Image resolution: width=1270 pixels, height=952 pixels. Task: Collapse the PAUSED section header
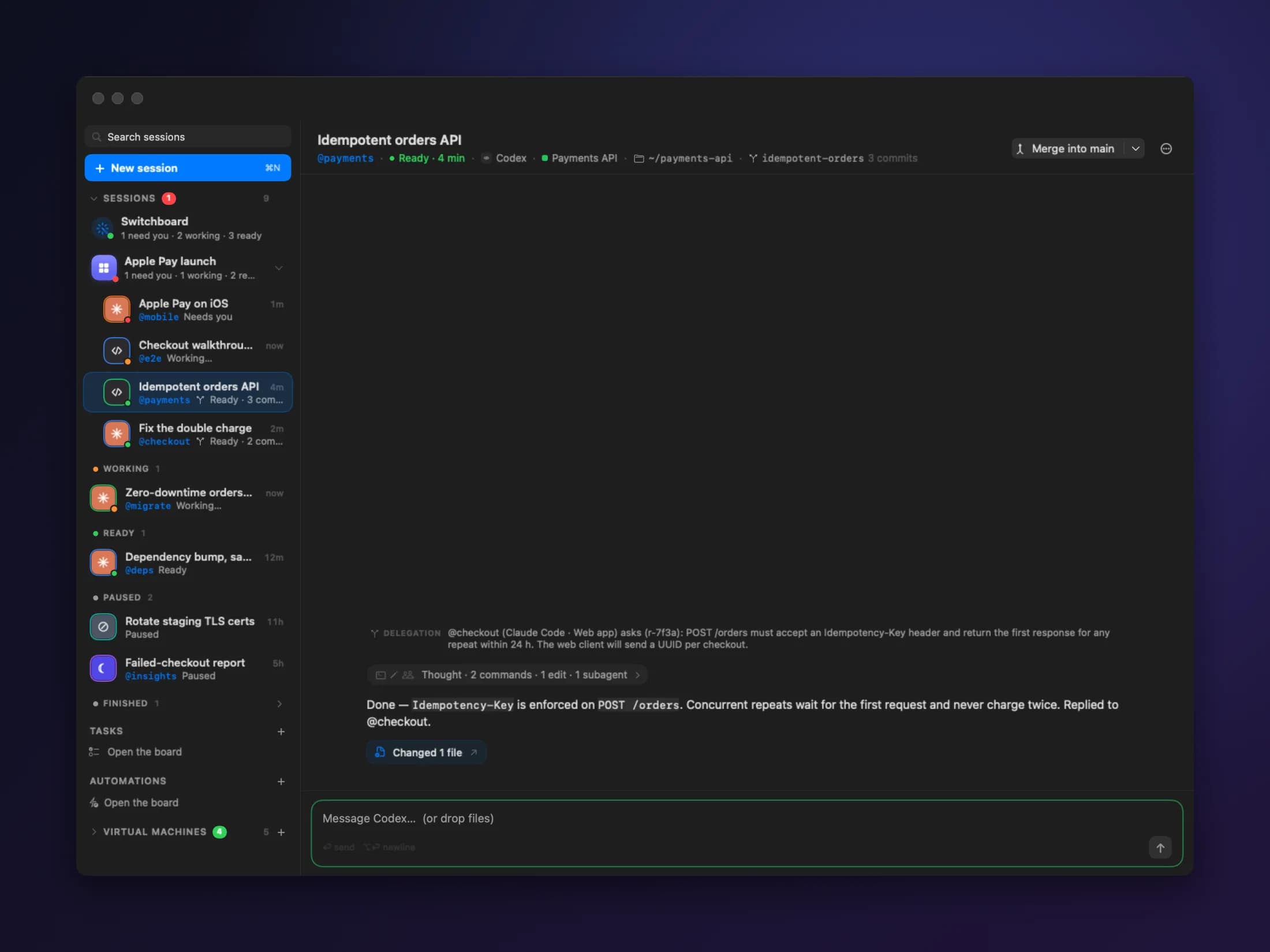coord(122,598)
